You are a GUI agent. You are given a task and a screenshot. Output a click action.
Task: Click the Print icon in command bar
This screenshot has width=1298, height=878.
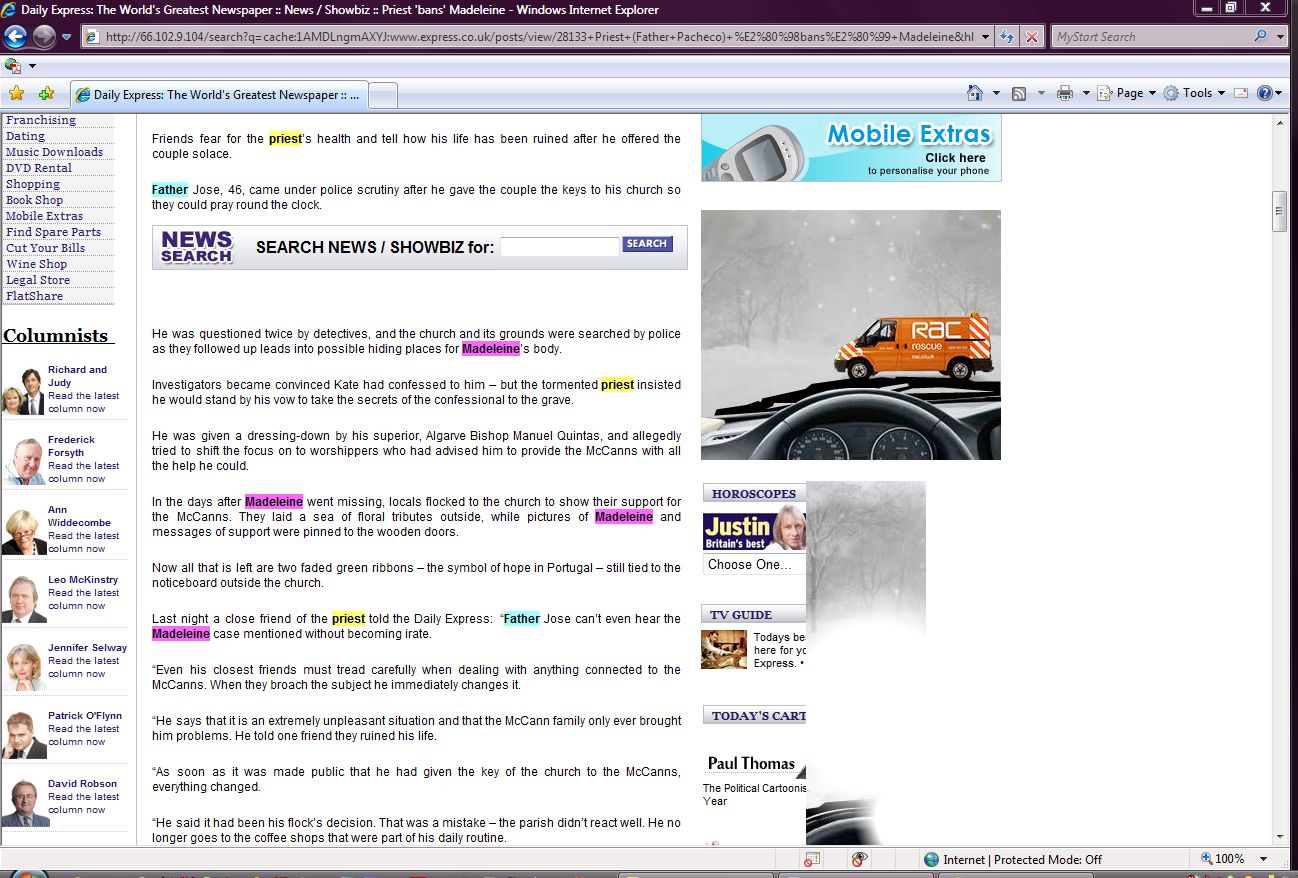click(1065, 93)
